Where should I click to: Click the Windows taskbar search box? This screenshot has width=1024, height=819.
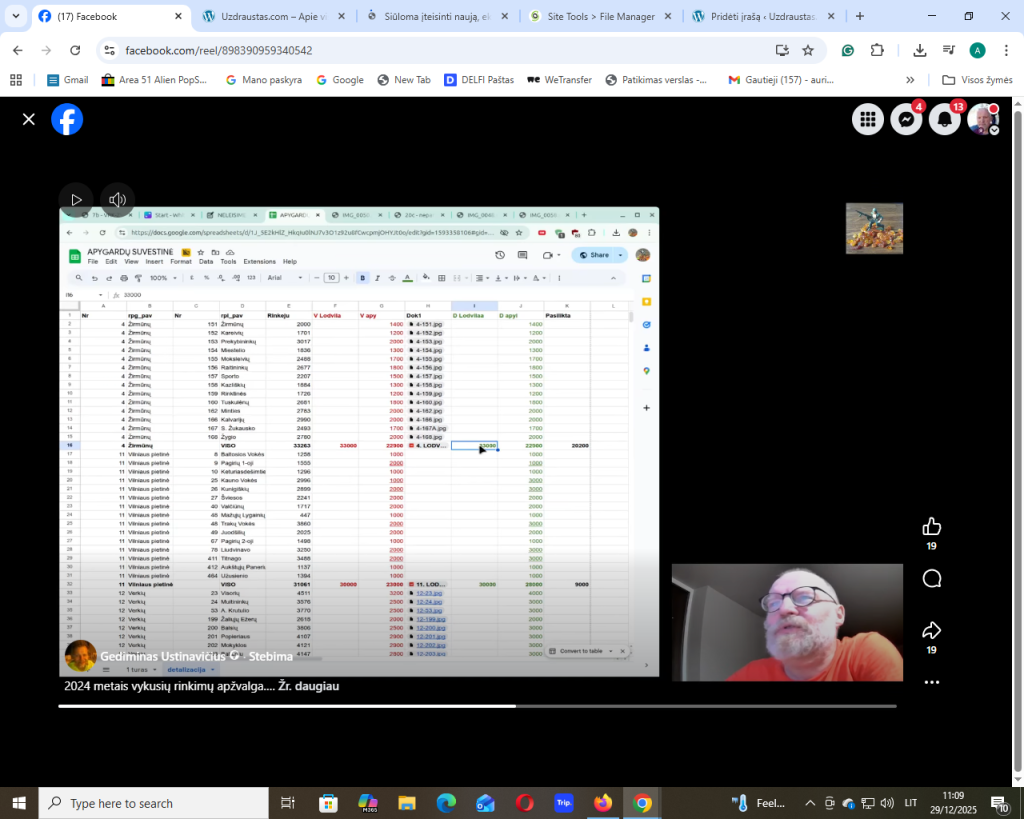[153, 803]
